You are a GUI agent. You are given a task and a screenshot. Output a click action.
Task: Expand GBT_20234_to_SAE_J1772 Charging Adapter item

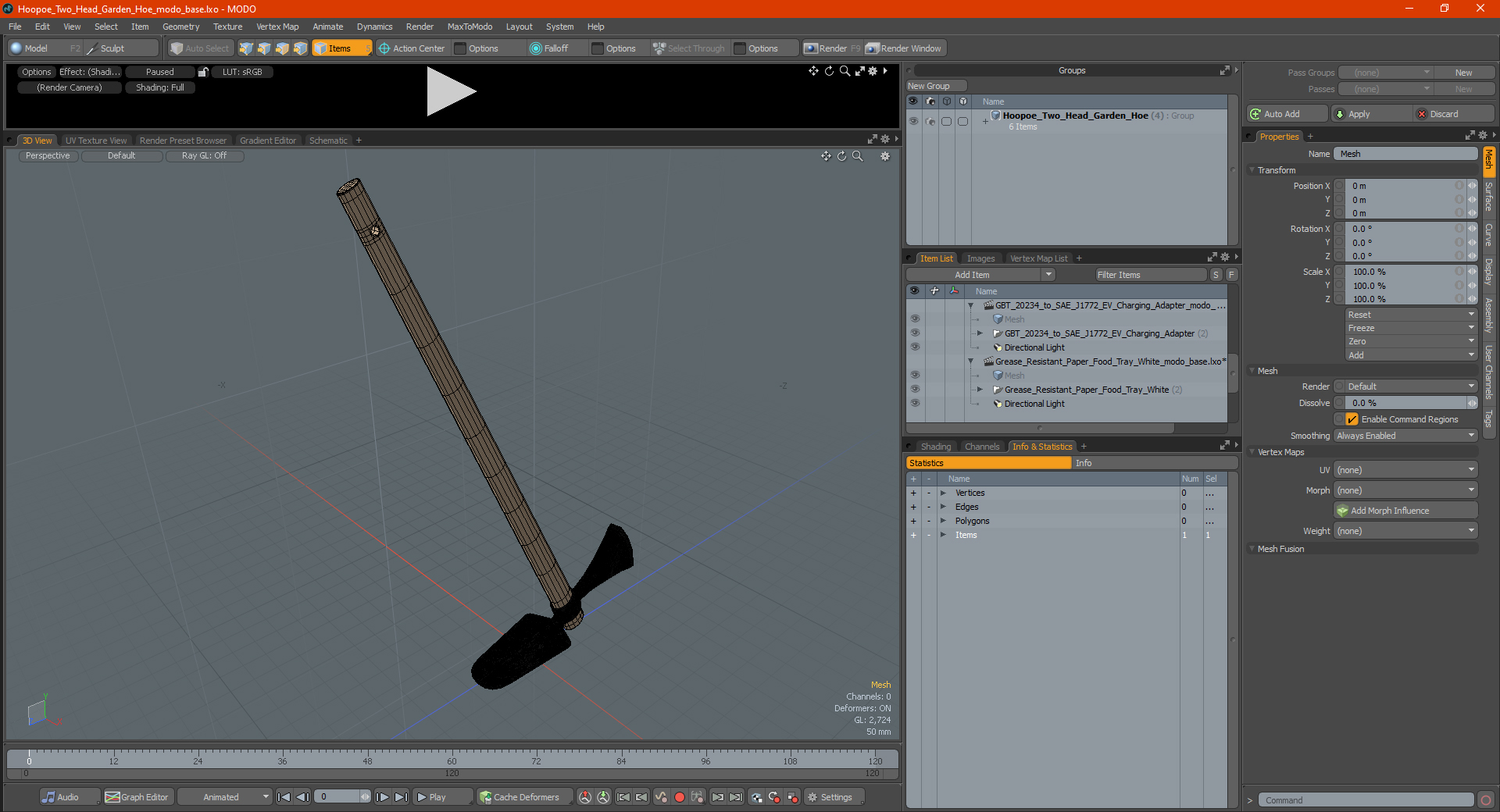click(980, 333)
